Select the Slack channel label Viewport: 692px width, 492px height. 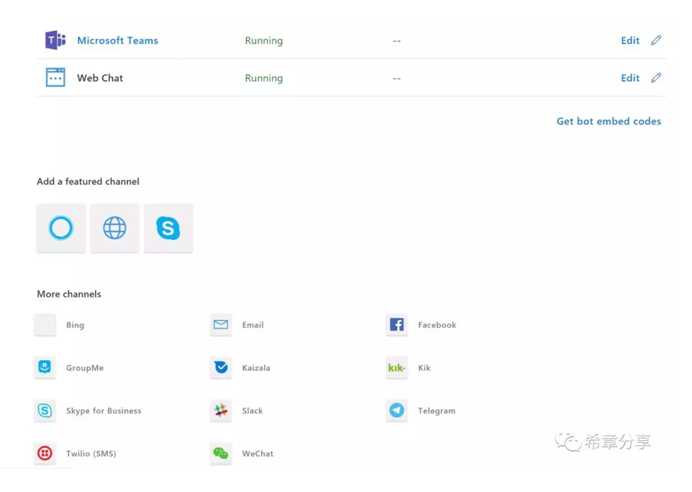(252, 411)
